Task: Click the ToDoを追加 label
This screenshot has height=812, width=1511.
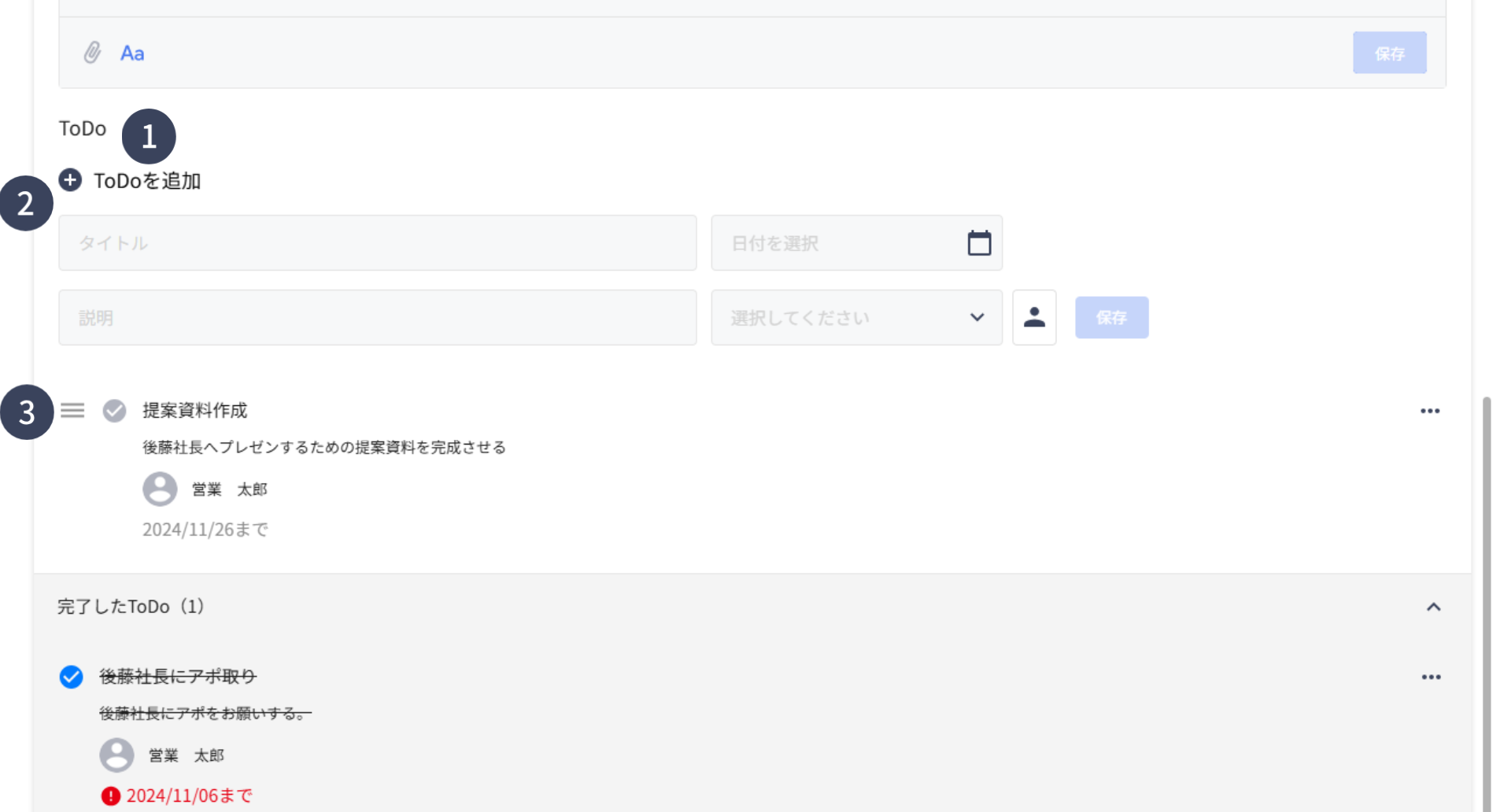Action: tap(147, 181)
